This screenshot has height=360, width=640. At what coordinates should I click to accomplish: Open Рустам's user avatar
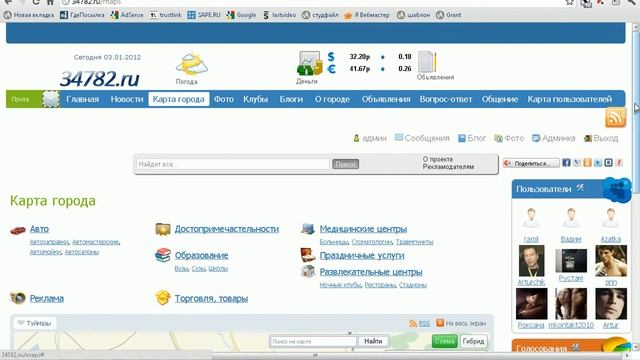point(571,261)
